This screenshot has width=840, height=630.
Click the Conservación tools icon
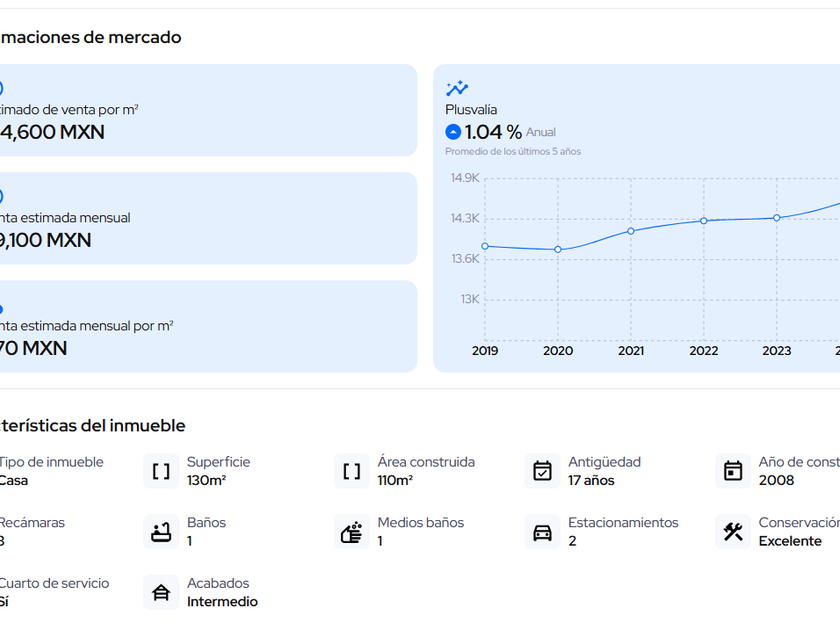tap(733, 532)
